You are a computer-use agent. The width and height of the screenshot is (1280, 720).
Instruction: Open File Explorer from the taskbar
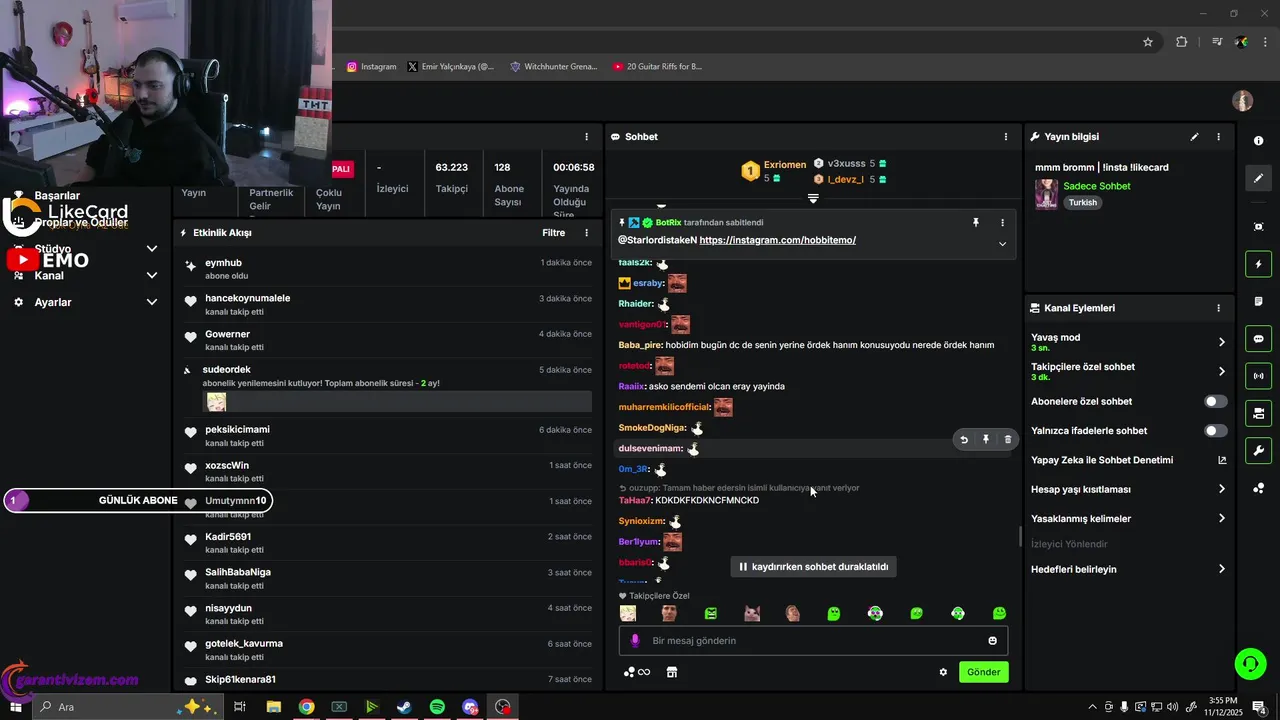coord(273,707)
